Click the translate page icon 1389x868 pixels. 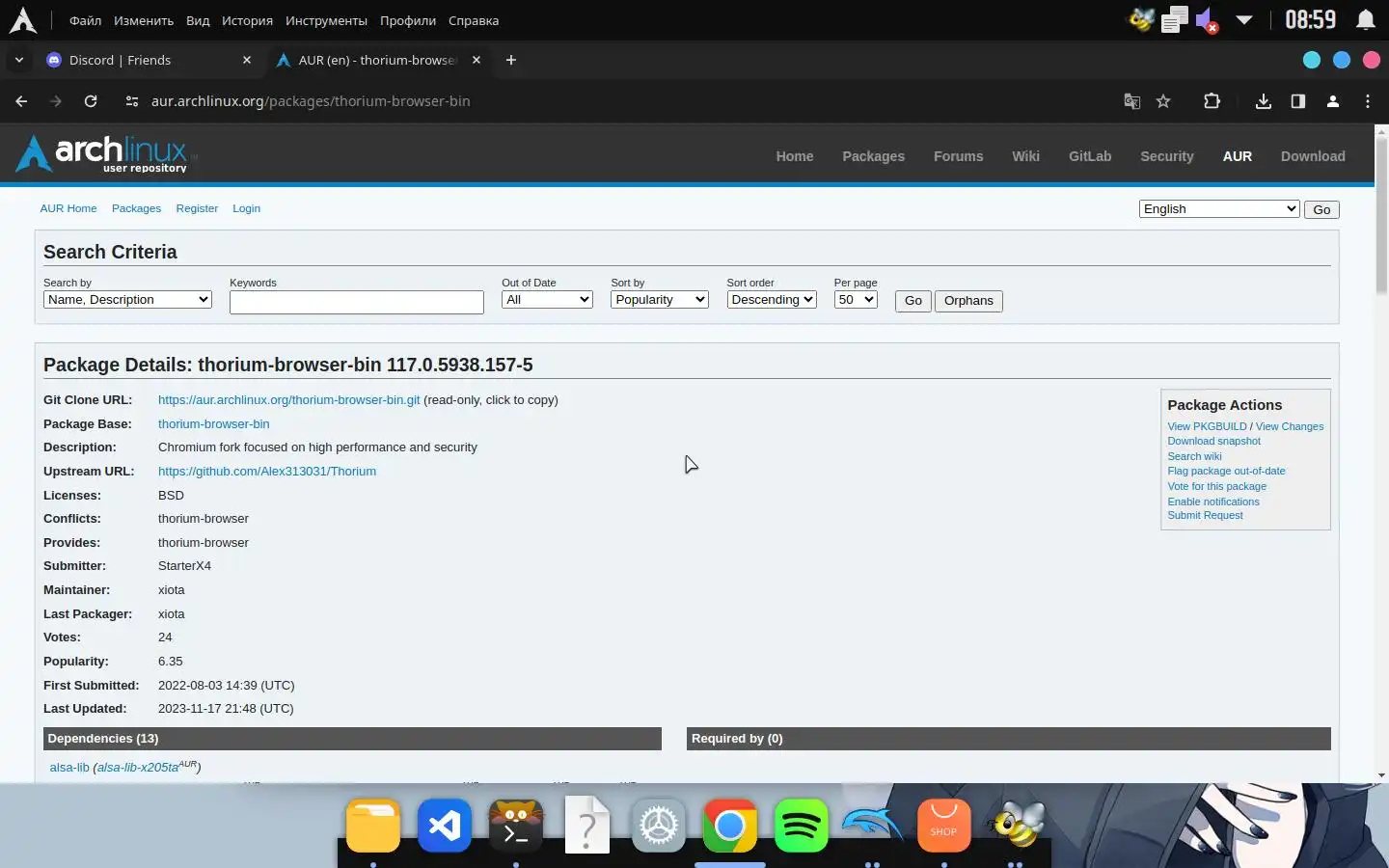tap(1132, 101)
